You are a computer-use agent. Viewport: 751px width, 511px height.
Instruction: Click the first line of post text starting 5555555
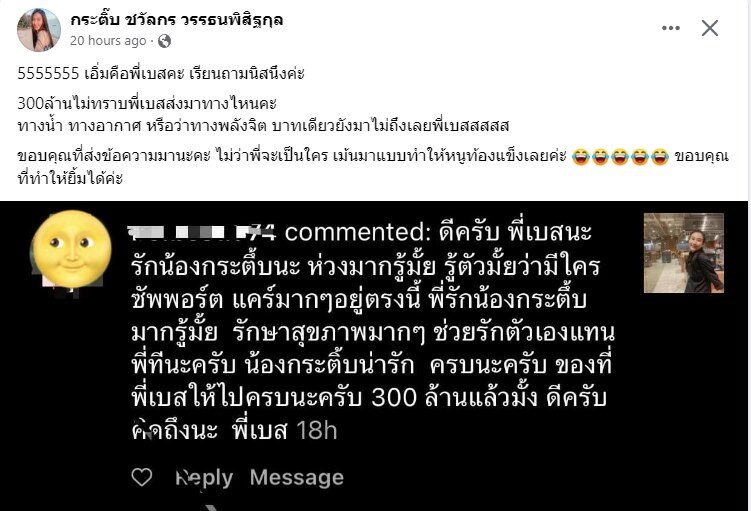[161, 74]
